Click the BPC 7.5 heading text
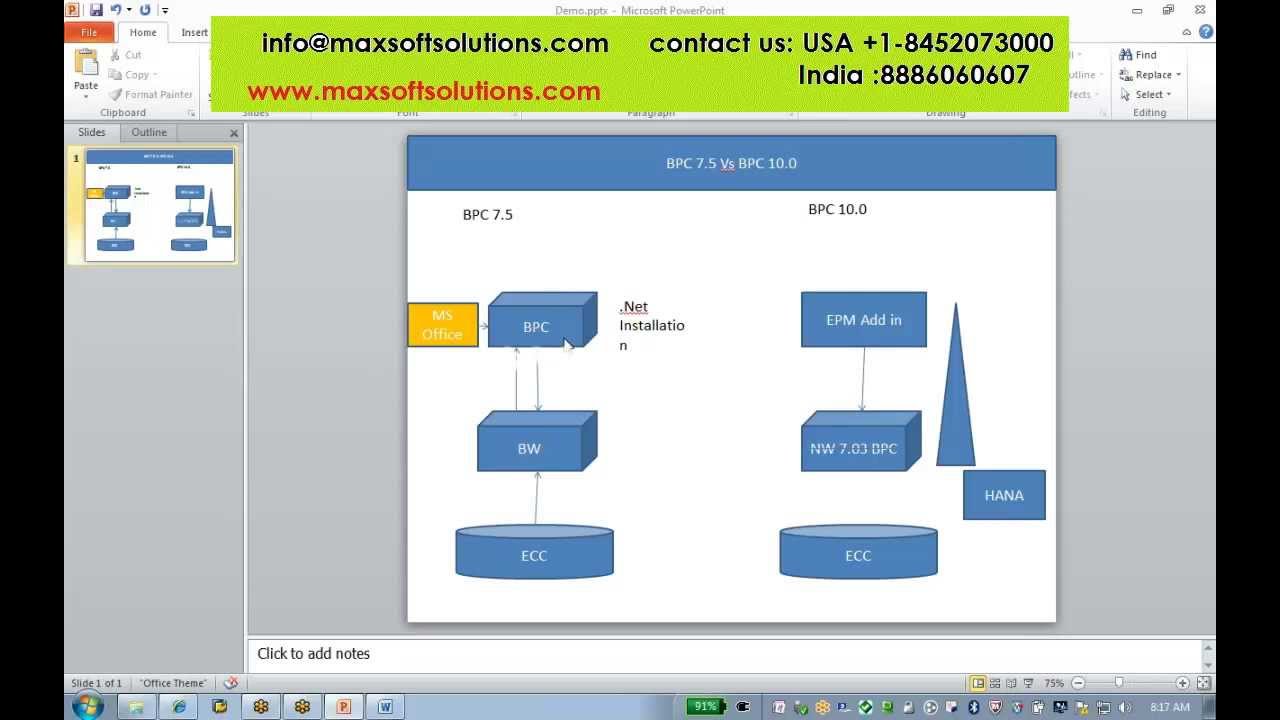The image size is (1280, 720). click(x=488, y=214)
